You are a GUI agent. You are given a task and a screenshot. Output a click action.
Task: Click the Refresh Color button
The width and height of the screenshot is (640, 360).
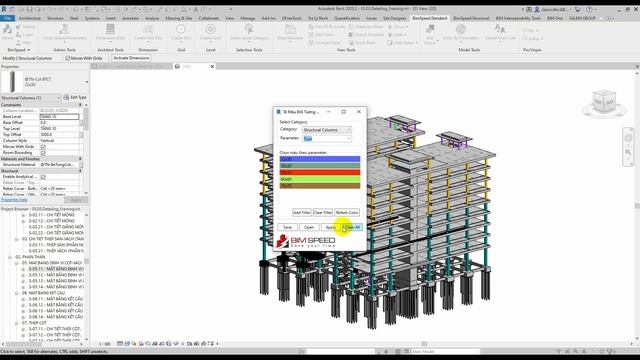[347, 213]
